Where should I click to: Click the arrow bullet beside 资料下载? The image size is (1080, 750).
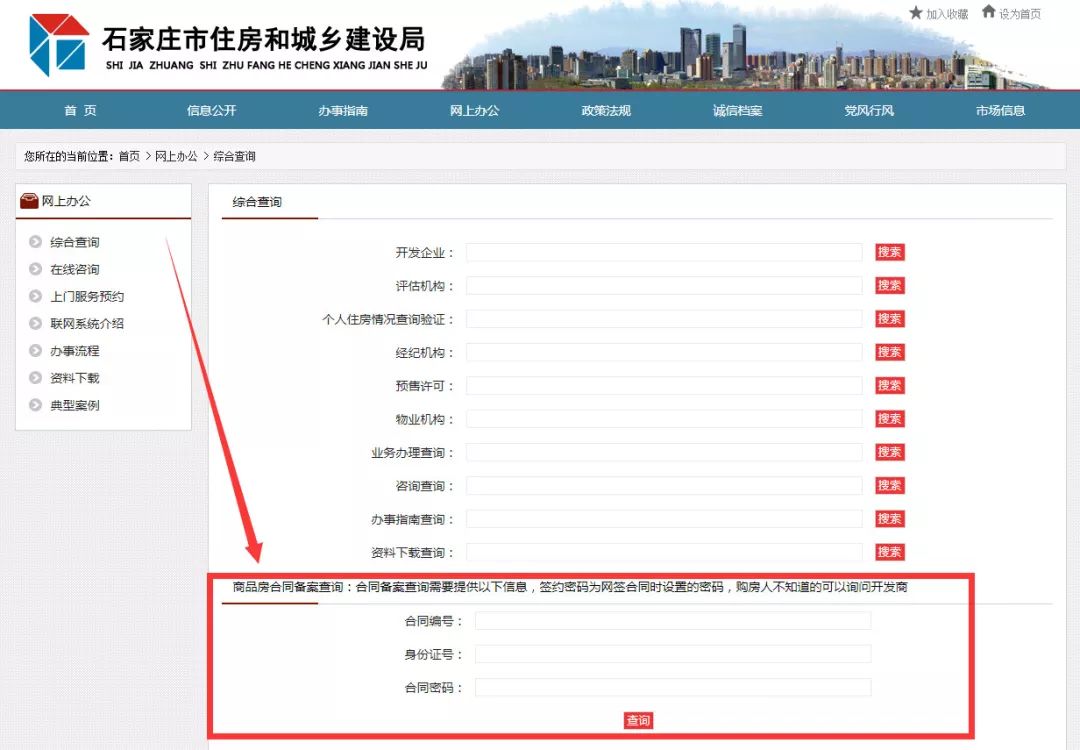(35, 377)
